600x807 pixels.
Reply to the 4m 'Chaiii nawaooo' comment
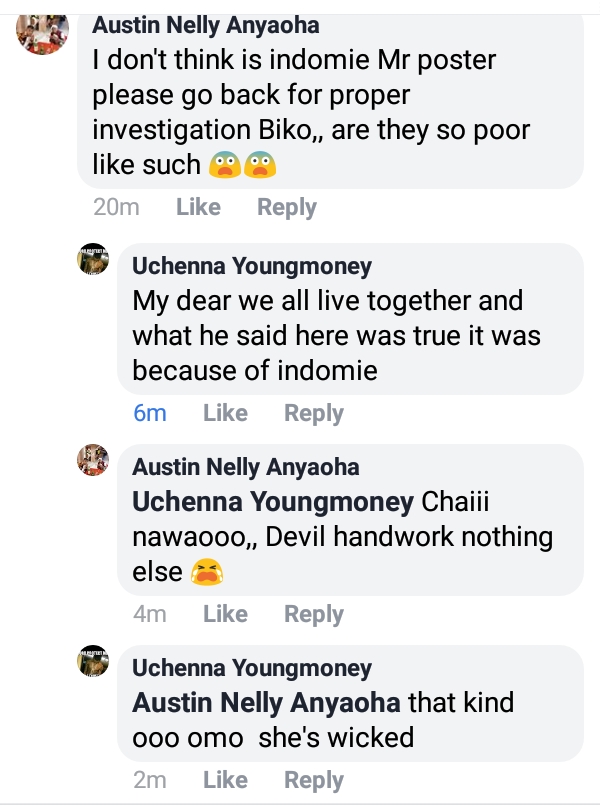[x=314, y=614]
